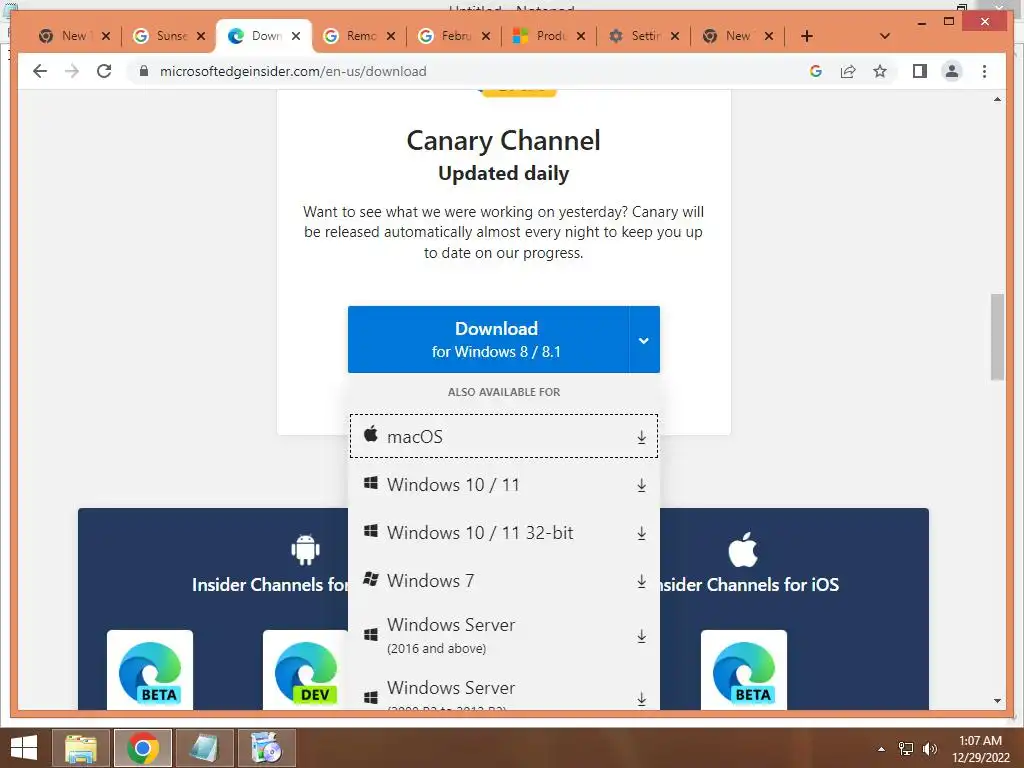Switch to the Sunset Google tab
Screen dimensions: 1024x768
point(168,36)
